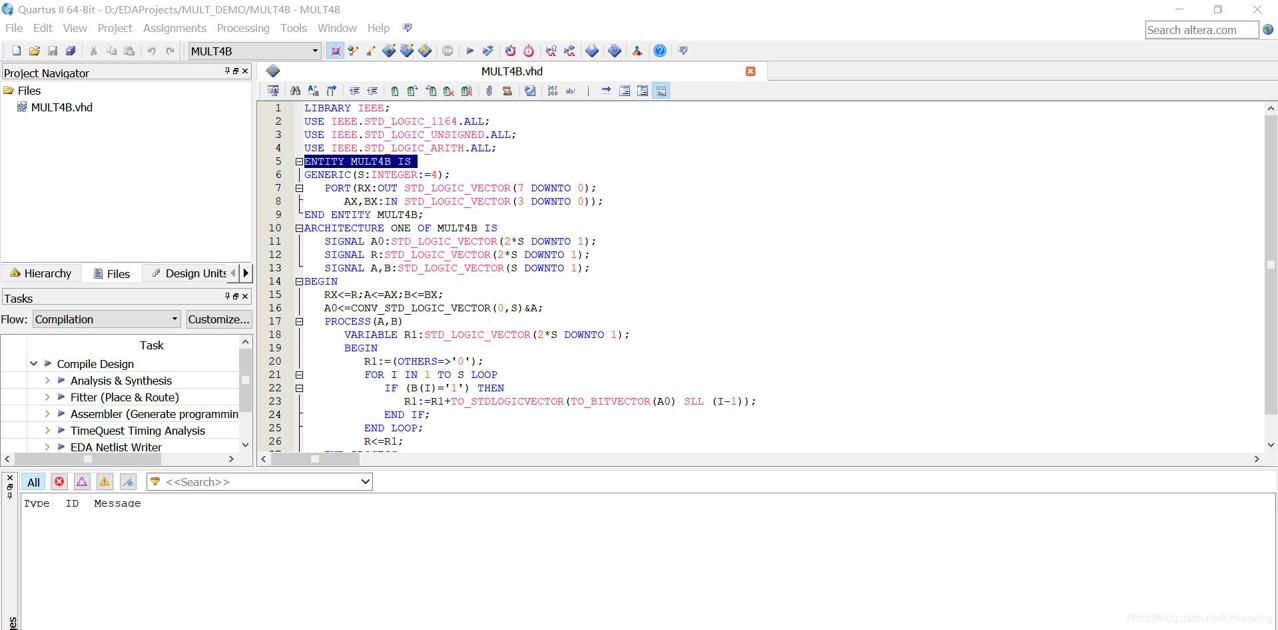Show All messages filter
This screenshot has height=630, width=1278.
[x=33, y=482]
